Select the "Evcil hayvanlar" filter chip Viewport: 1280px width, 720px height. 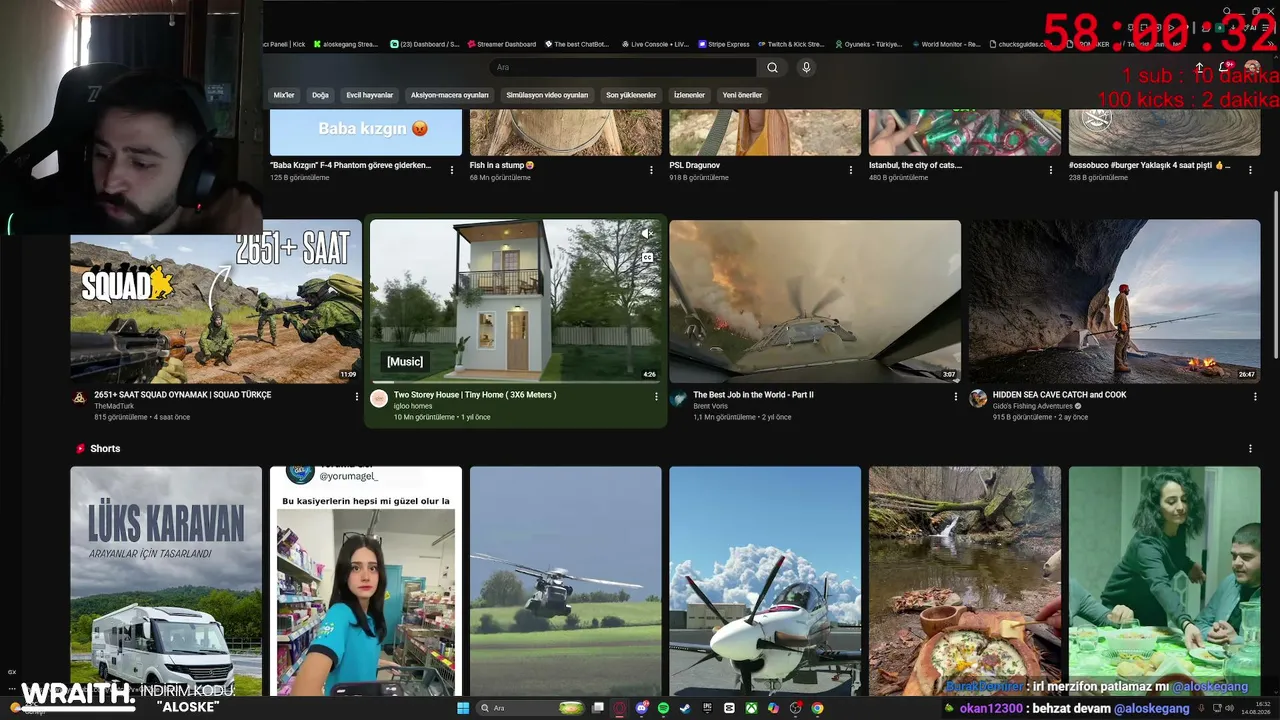(370, 95)
